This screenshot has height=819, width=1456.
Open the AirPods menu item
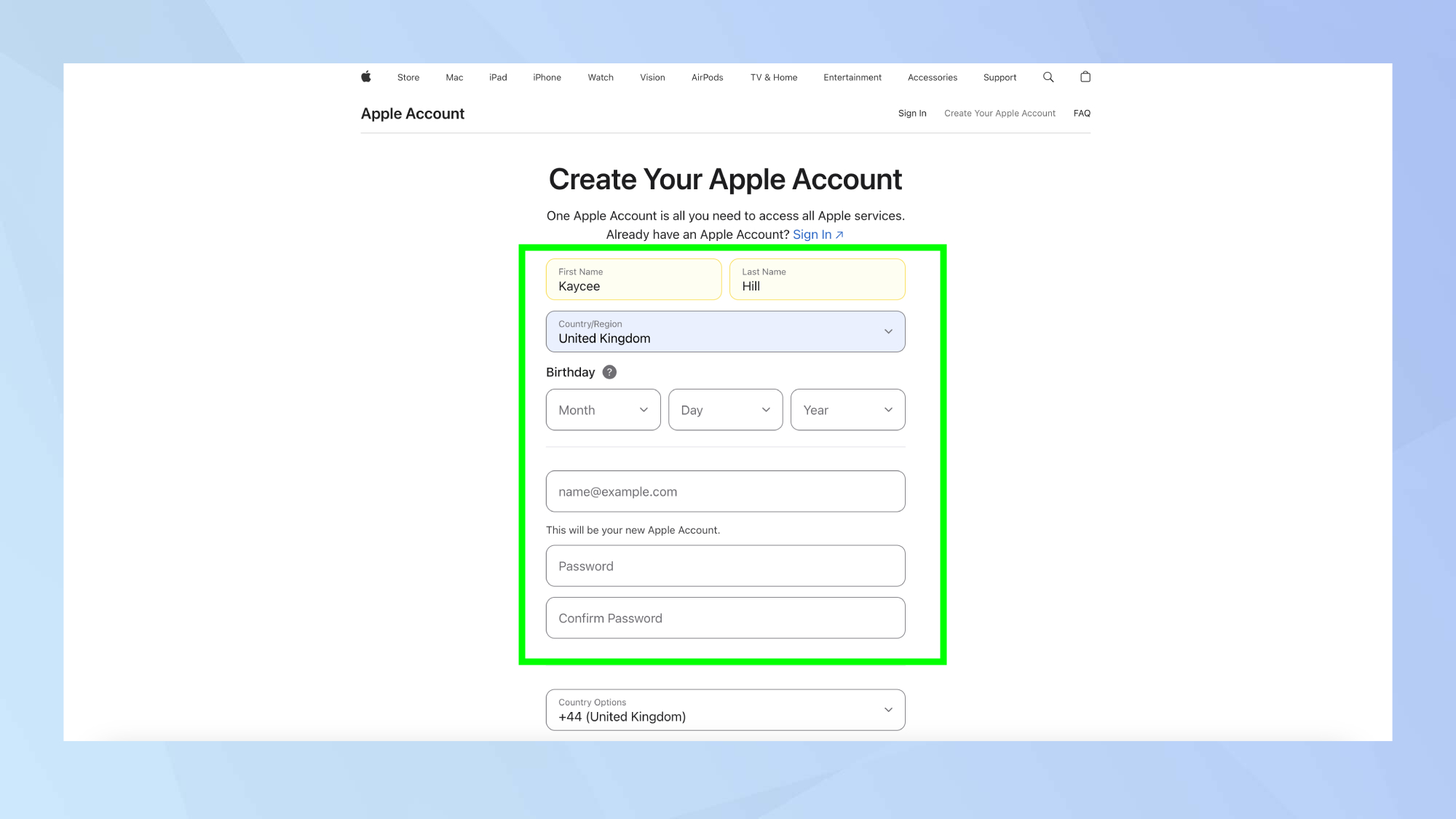point(707,78)
